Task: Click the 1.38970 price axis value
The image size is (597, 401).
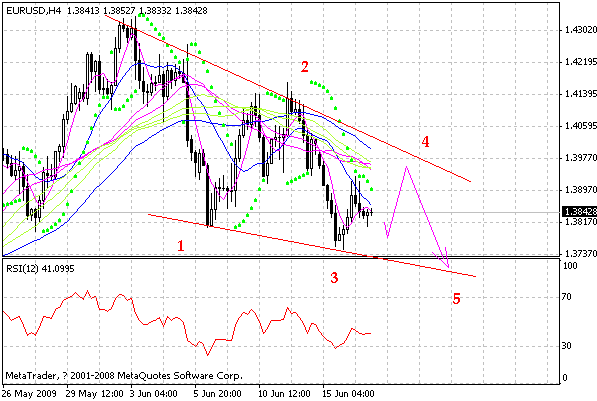Action: tap(581, 190)
